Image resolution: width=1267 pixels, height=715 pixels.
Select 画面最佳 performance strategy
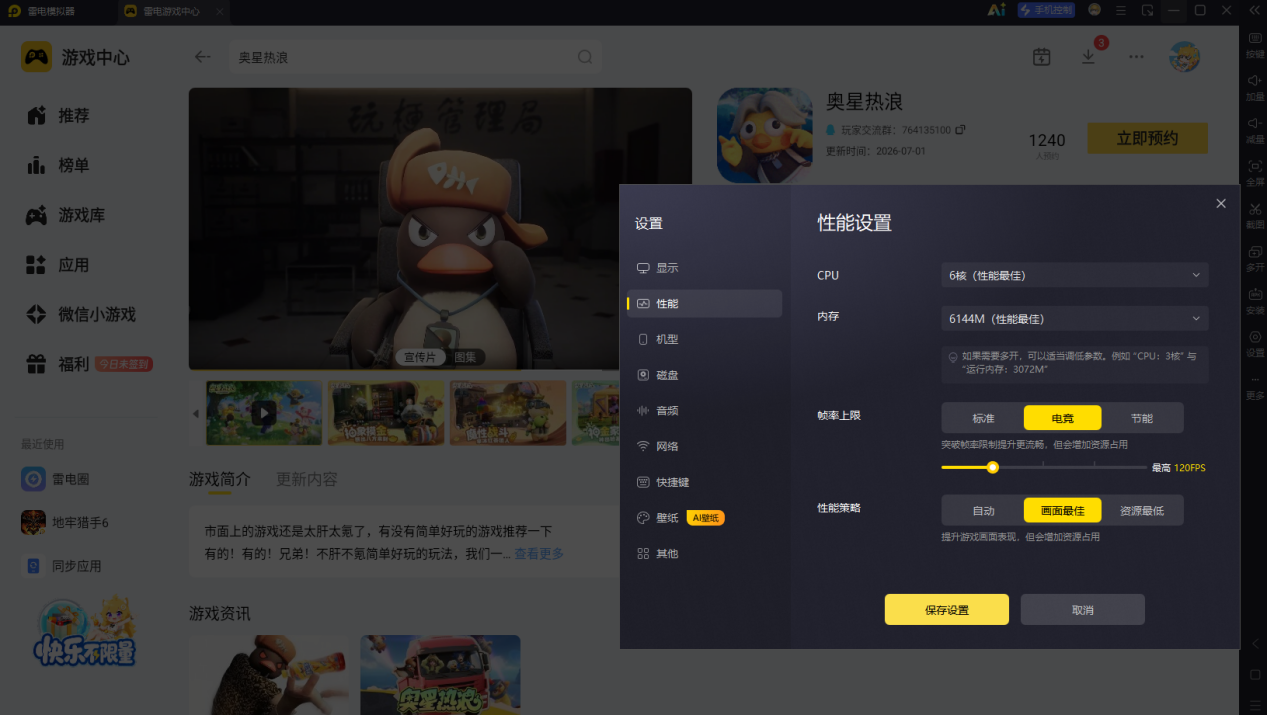point(1062,510)
